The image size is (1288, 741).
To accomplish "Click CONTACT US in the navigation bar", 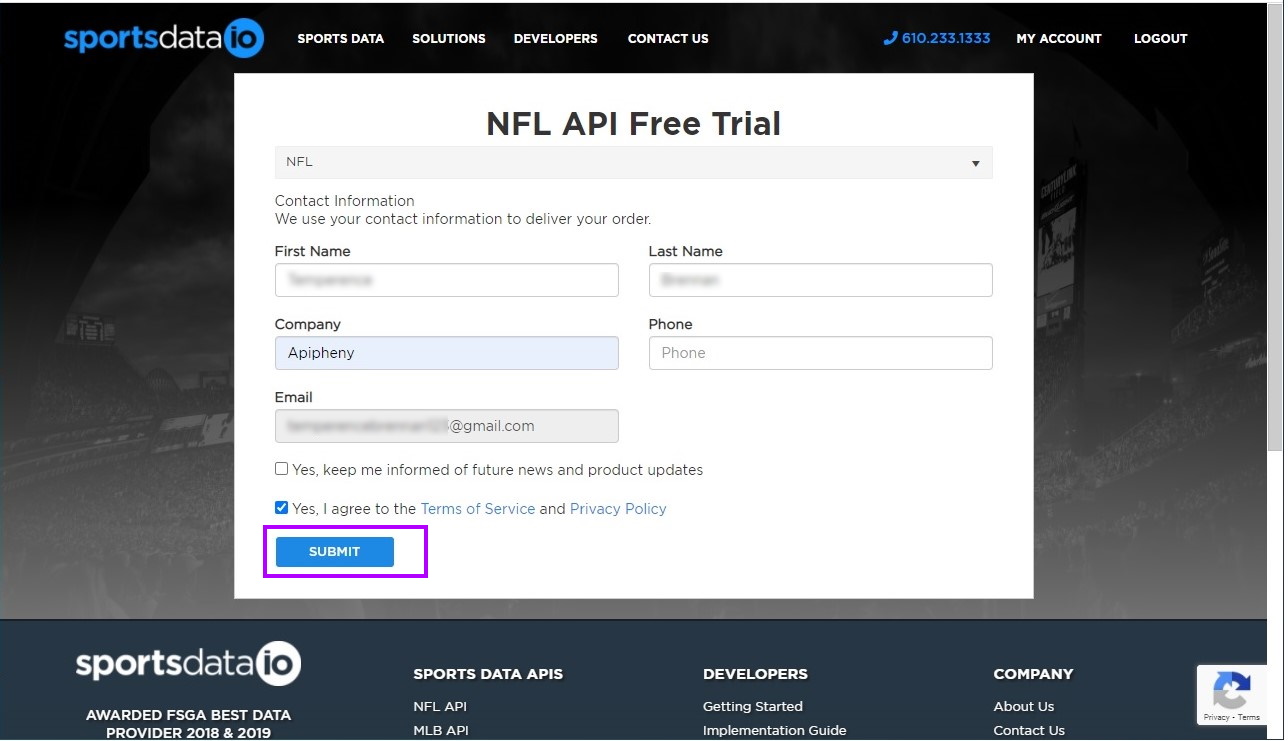I will (x=667, y=39).
